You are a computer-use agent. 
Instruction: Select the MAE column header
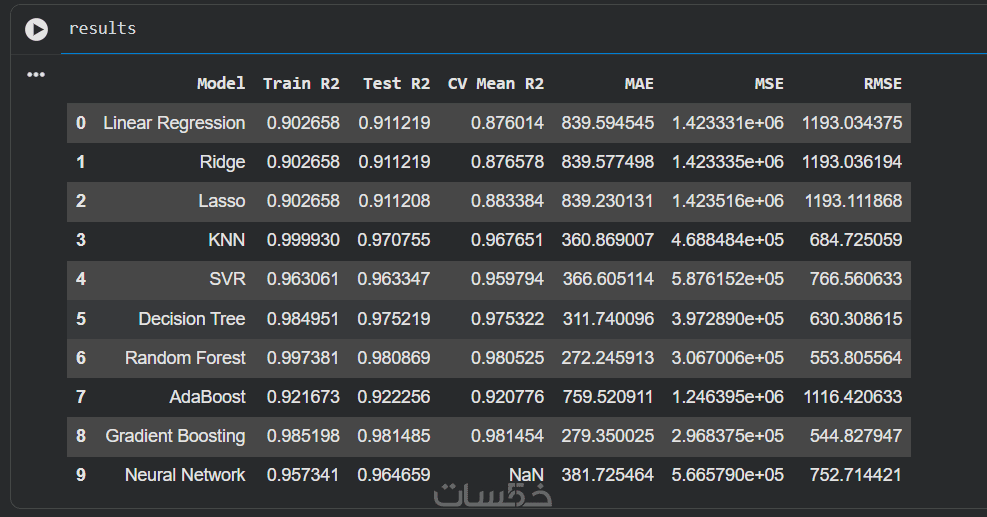tap(639, 84)
